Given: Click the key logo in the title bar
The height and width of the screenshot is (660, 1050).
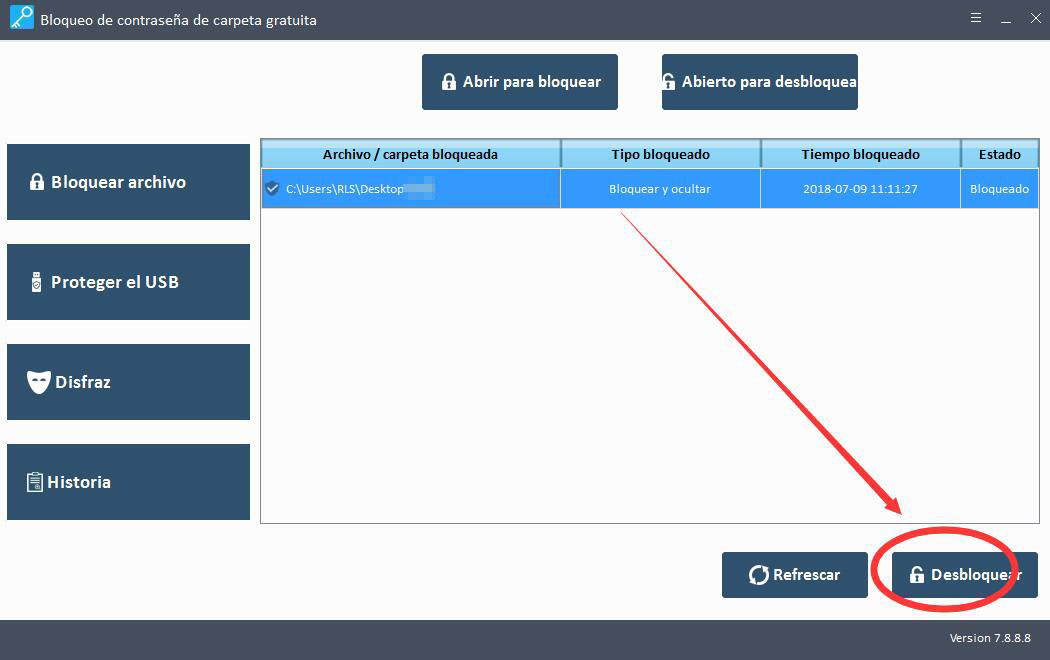Looking at the screenshot, I should pos(22,19).
